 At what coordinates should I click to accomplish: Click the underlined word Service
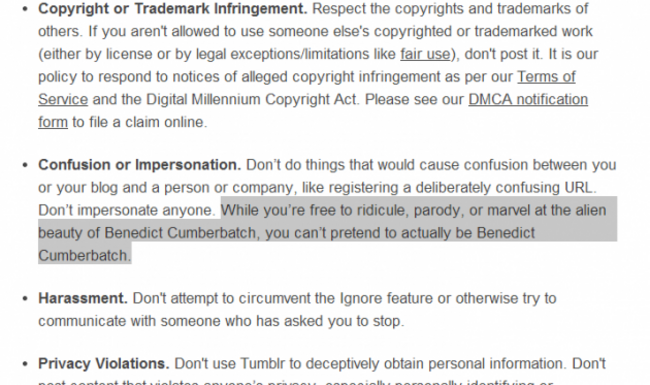63,99
